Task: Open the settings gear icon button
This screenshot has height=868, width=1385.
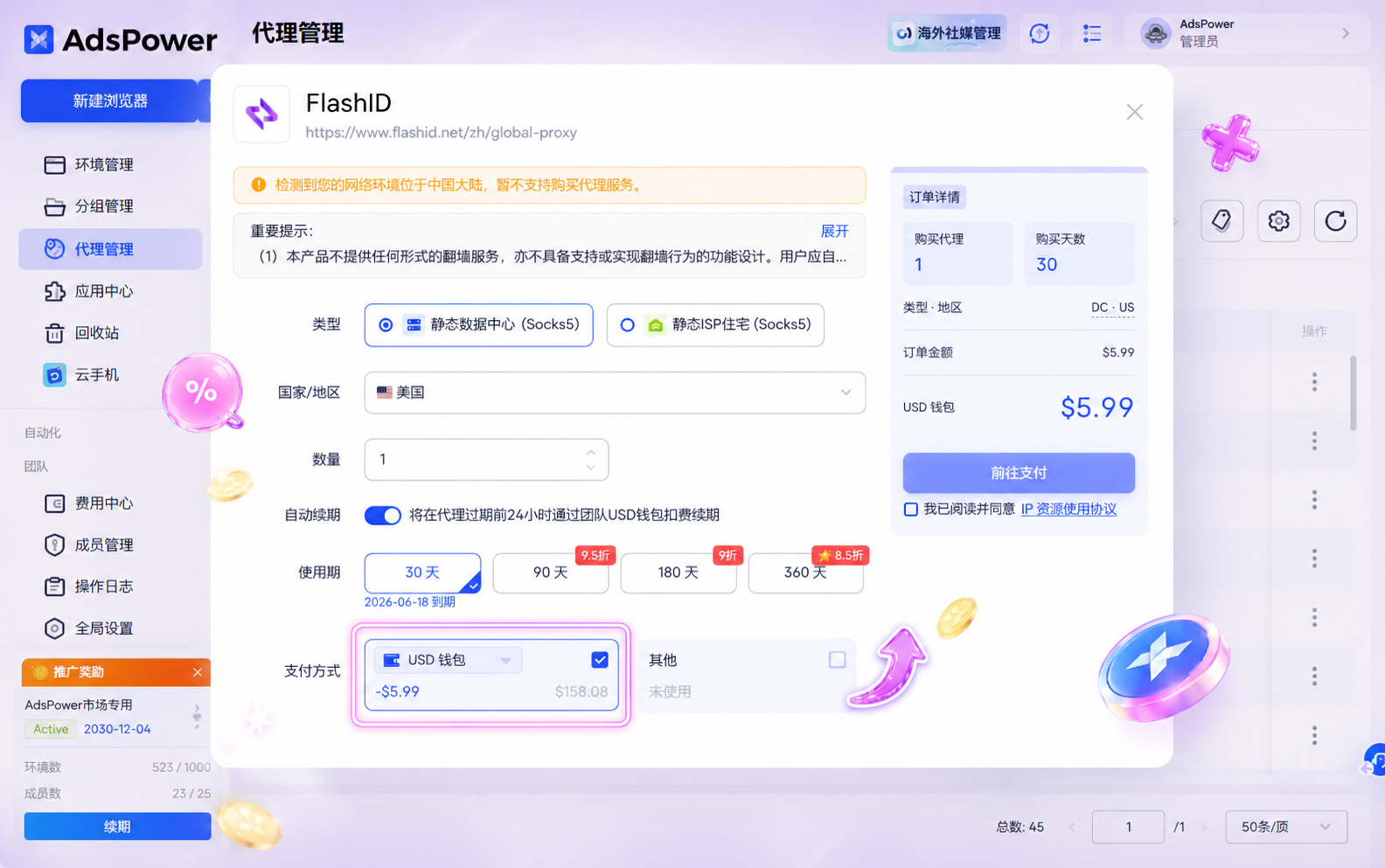Action: coord(1278,220)
